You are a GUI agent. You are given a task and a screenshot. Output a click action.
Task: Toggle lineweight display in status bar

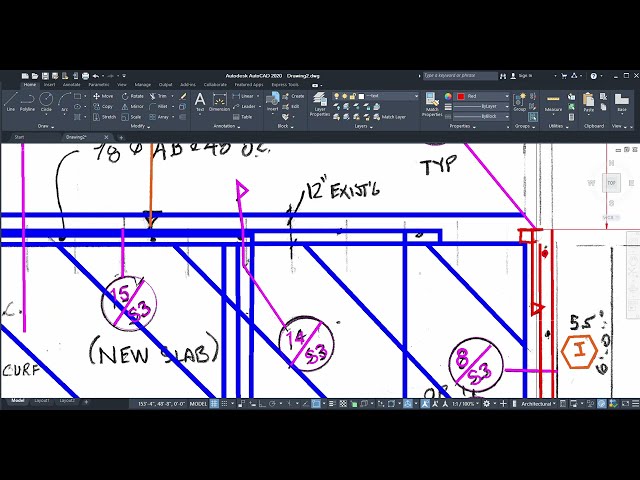coord(332,404)
